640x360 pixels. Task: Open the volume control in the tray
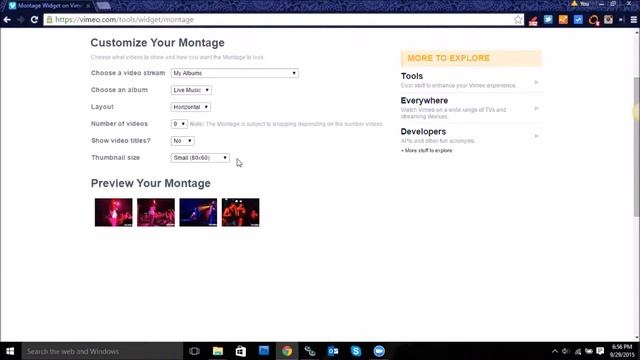click(566, 351)
